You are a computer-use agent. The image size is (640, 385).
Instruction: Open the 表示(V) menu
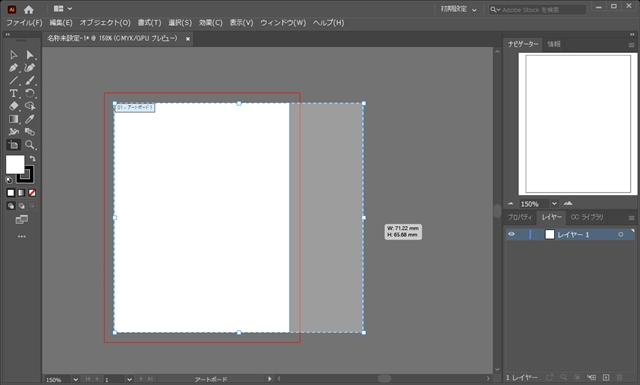241,23
